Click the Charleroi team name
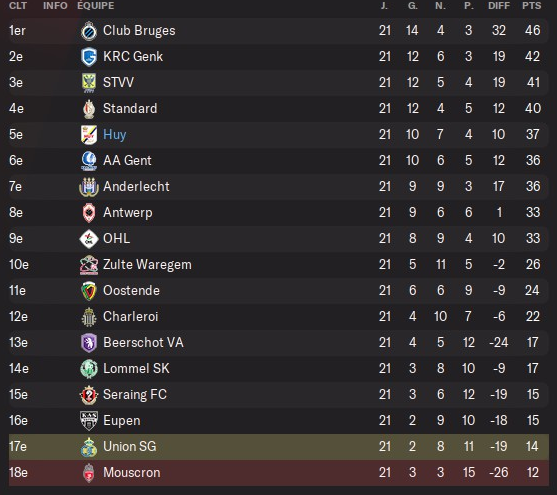 pyautogui.click(x=130, y=317)
